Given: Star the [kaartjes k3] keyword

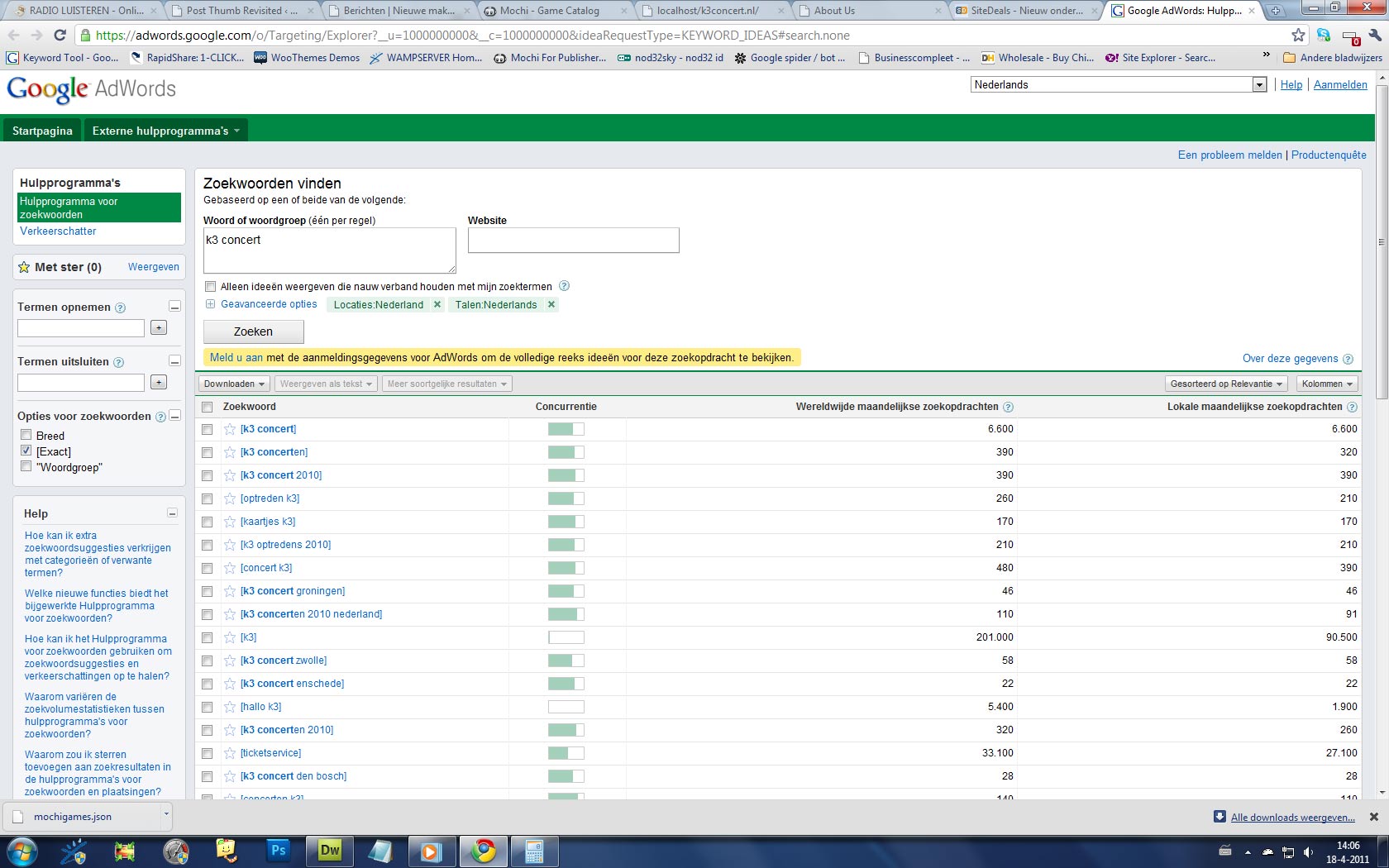Looking at the screenshot, I should [x=230, y=522].
